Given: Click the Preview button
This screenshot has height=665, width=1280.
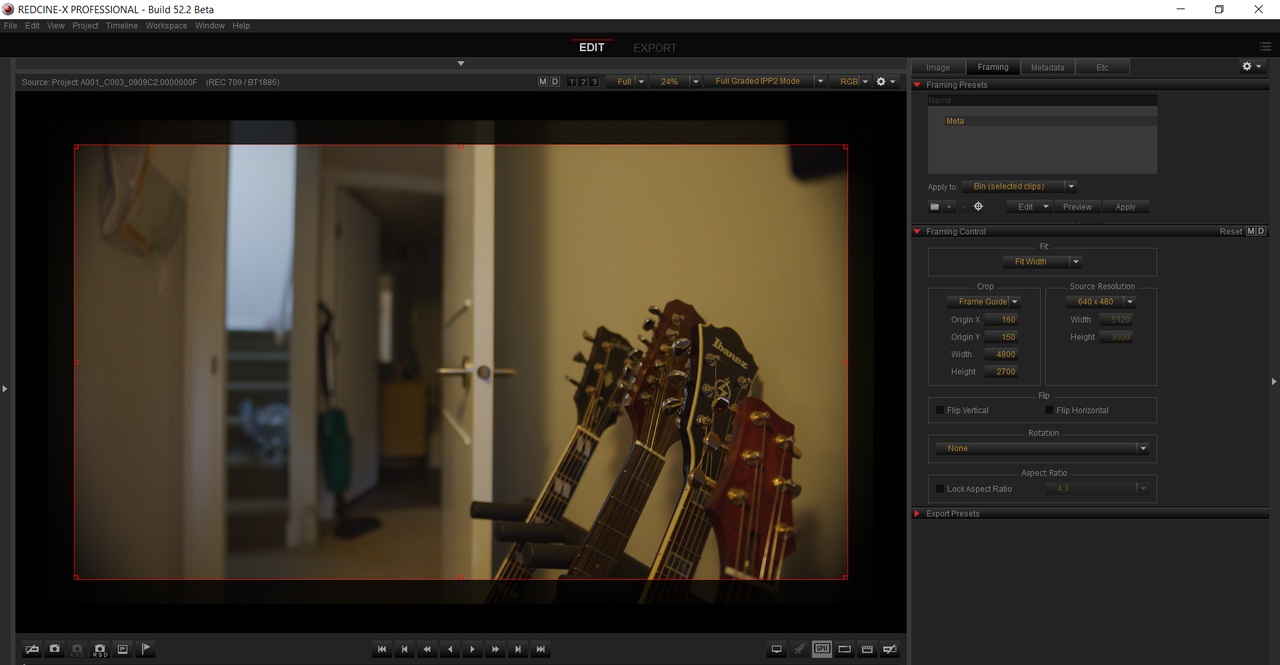Looking at the screenshot, I should tap(1077, 207).
